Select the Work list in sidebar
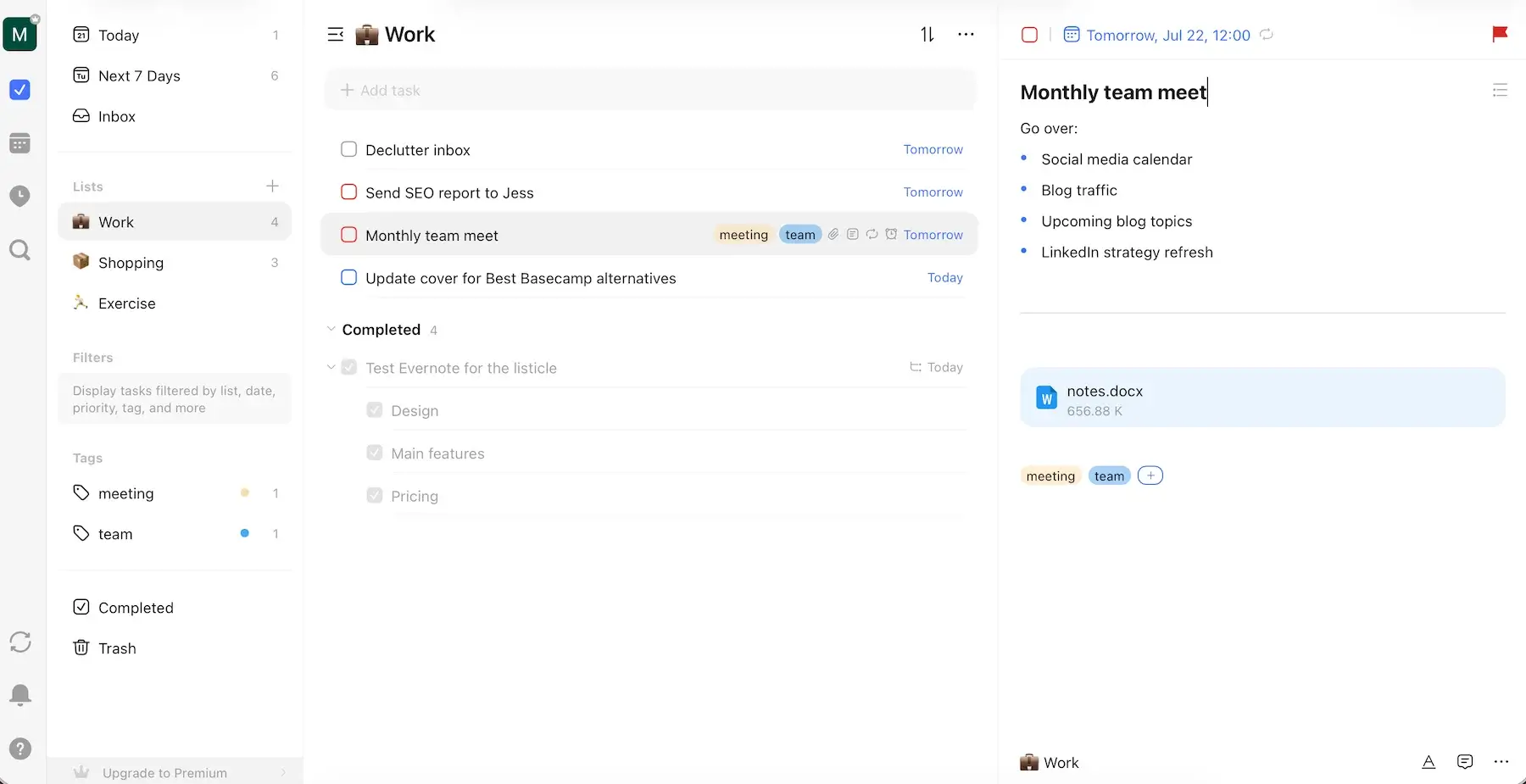1526x784 pixels. (x=175, y=222)
